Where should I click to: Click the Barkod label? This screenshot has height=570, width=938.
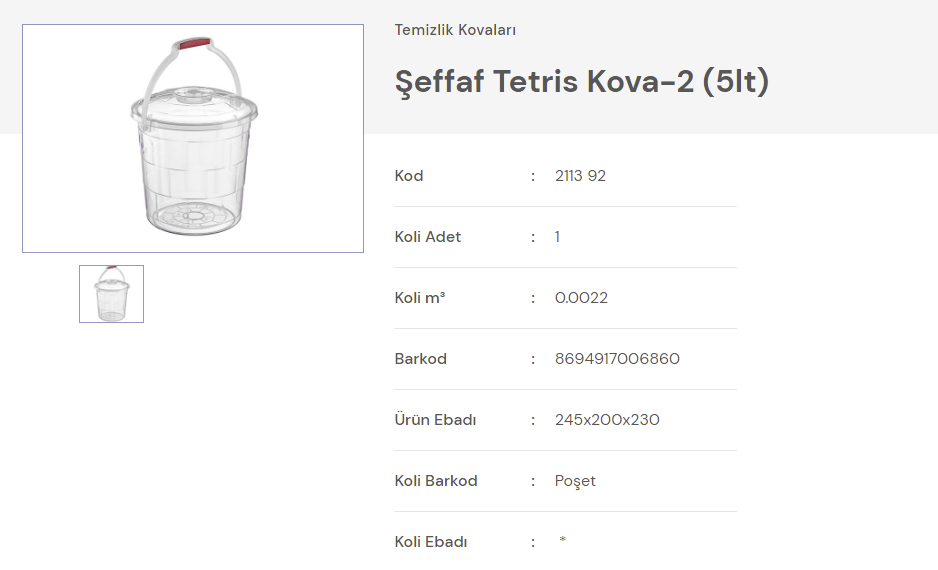click(421, 359)
